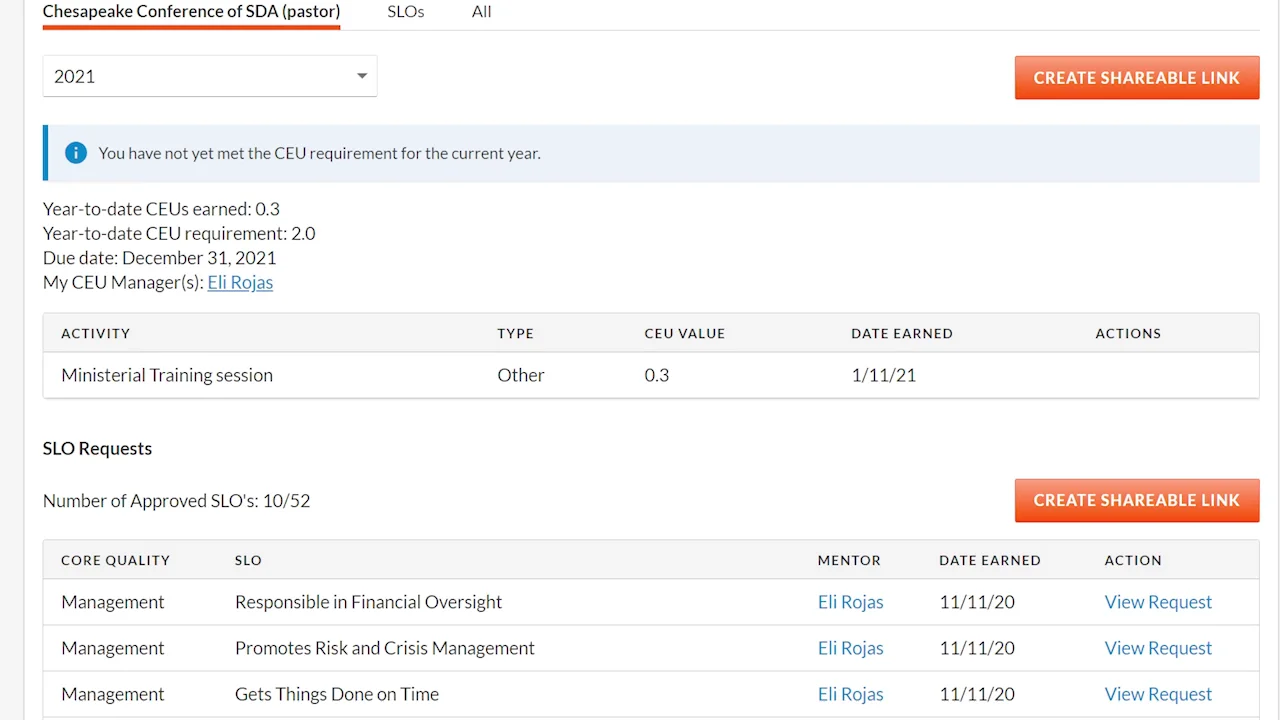1280x720 pixels.
Task: Open mentor Eli Rojas in Gets Things Done row
Action: tap(850, 694)
